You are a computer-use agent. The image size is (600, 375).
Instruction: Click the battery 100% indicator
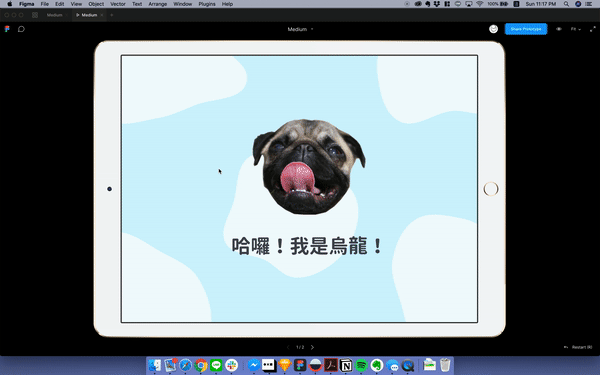pyautogui.click(x=498, y=4)
